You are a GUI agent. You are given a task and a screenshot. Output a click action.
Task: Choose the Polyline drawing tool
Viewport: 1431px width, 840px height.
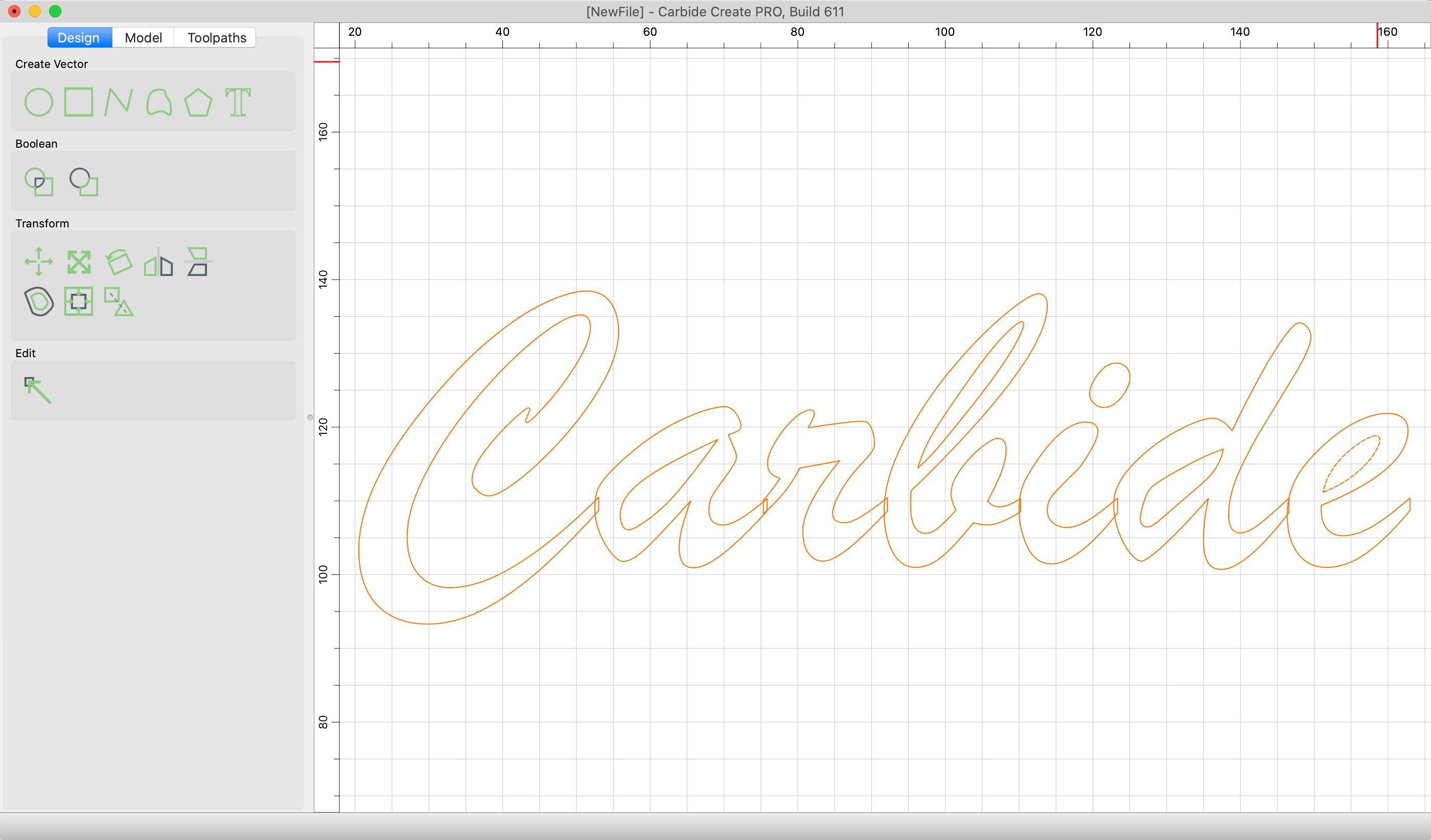118,102
